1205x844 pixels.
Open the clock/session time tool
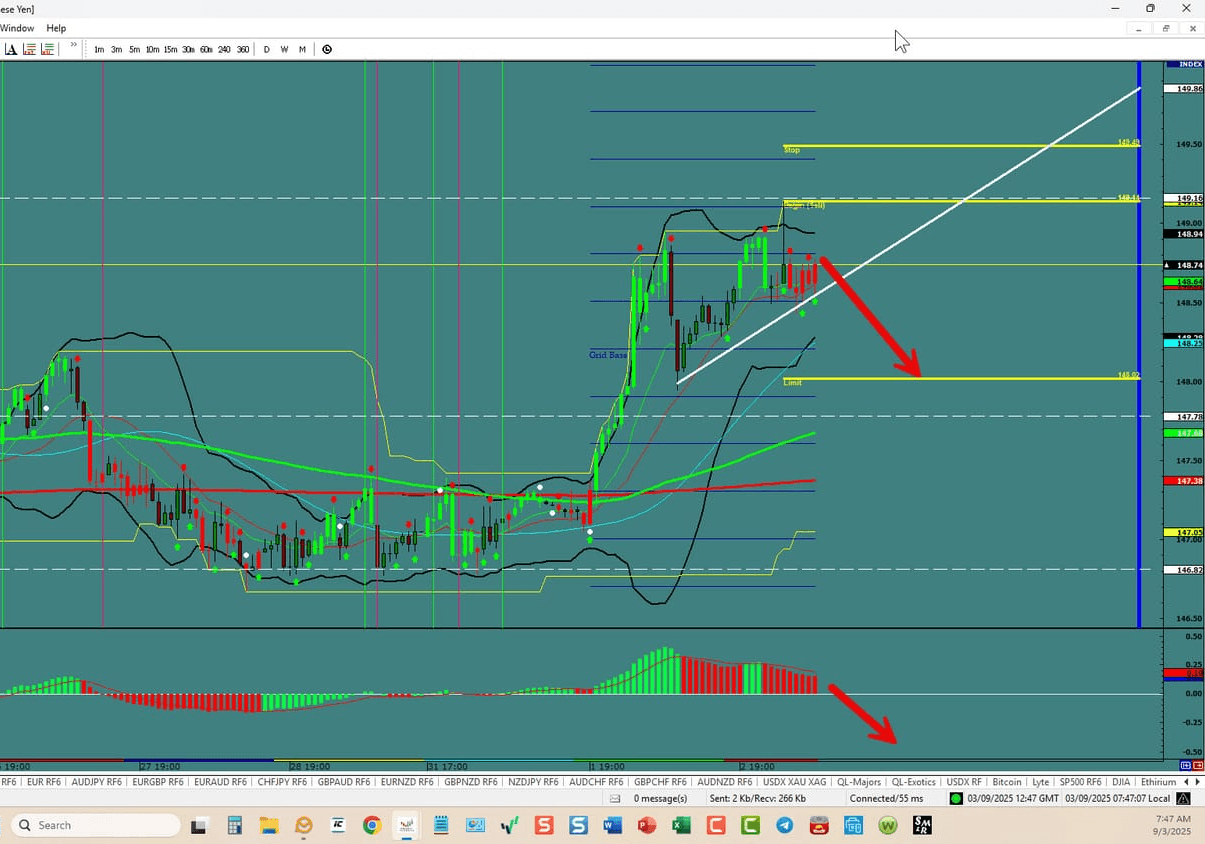(x=327, y=48)
